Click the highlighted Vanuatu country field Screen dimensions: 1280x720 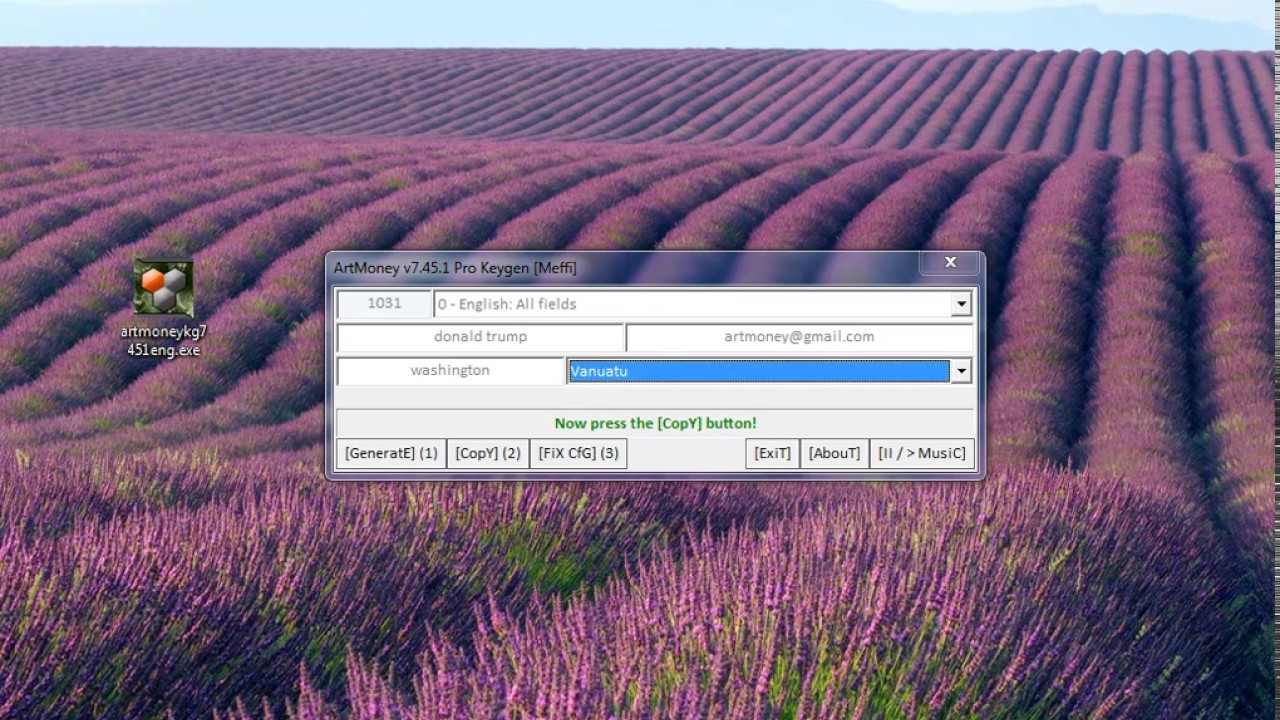point(759,371)
